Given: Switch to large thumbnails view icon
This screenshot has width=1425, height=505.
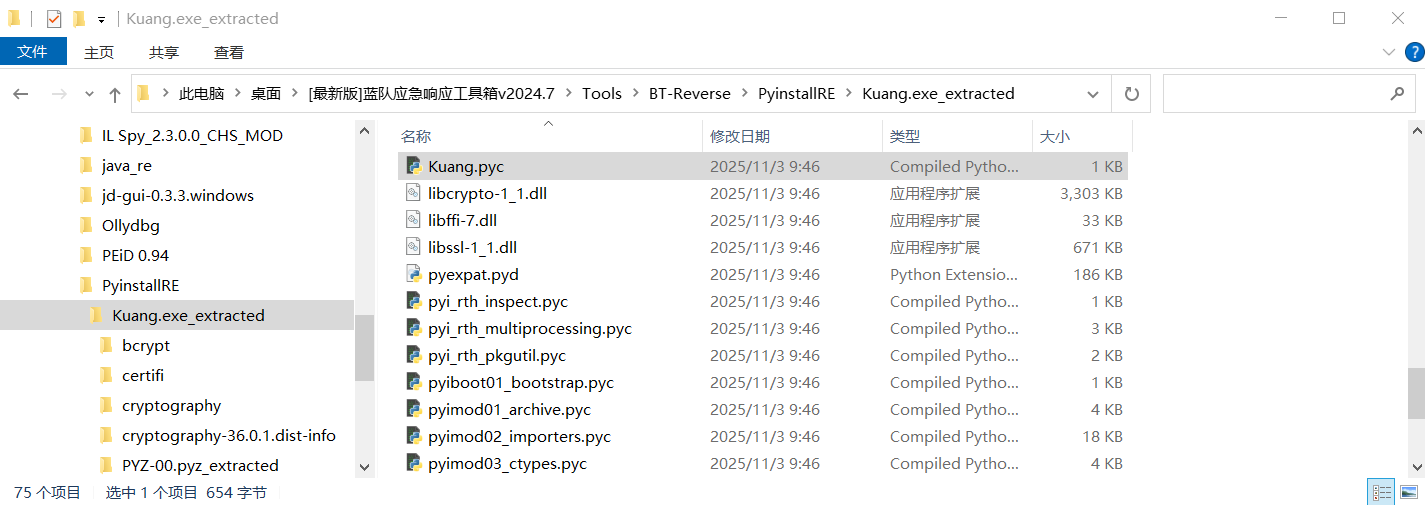Looking at the screenshot, I should [1409, 492].
